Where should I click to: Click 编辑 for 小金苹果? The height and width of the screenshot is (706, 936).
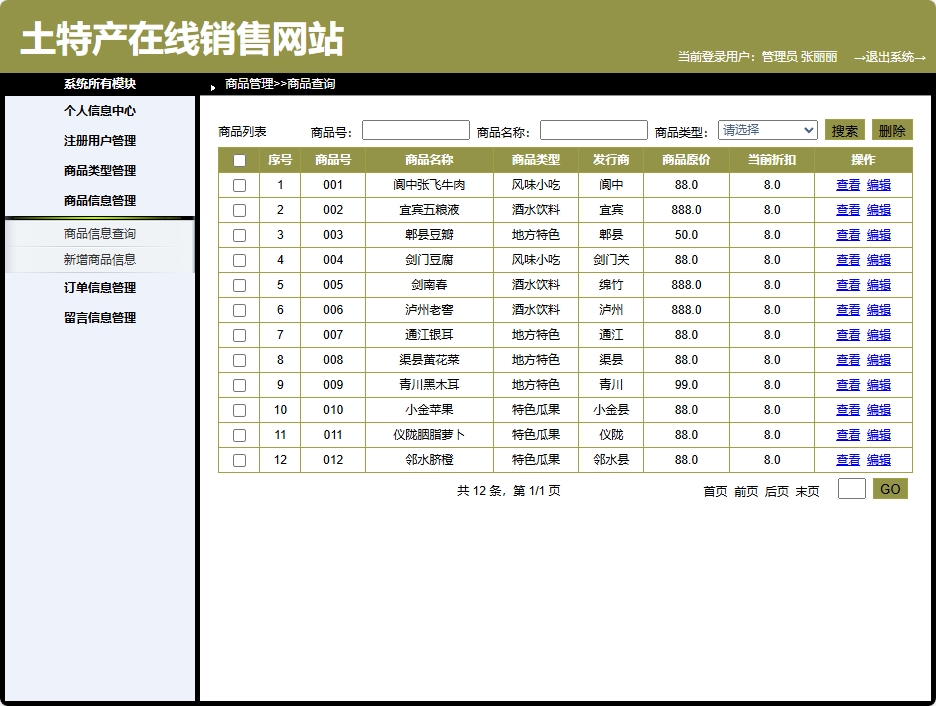[879, 410]
